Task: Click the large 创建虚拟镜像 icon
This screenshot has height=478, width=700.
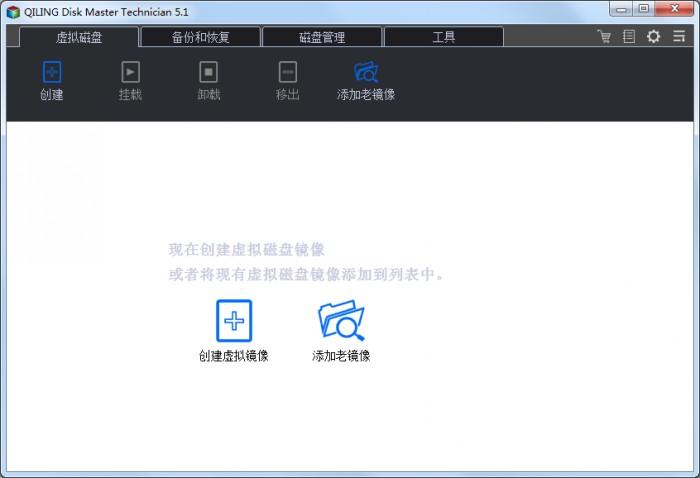Action: pyautogui.click(x=234, y=320)
